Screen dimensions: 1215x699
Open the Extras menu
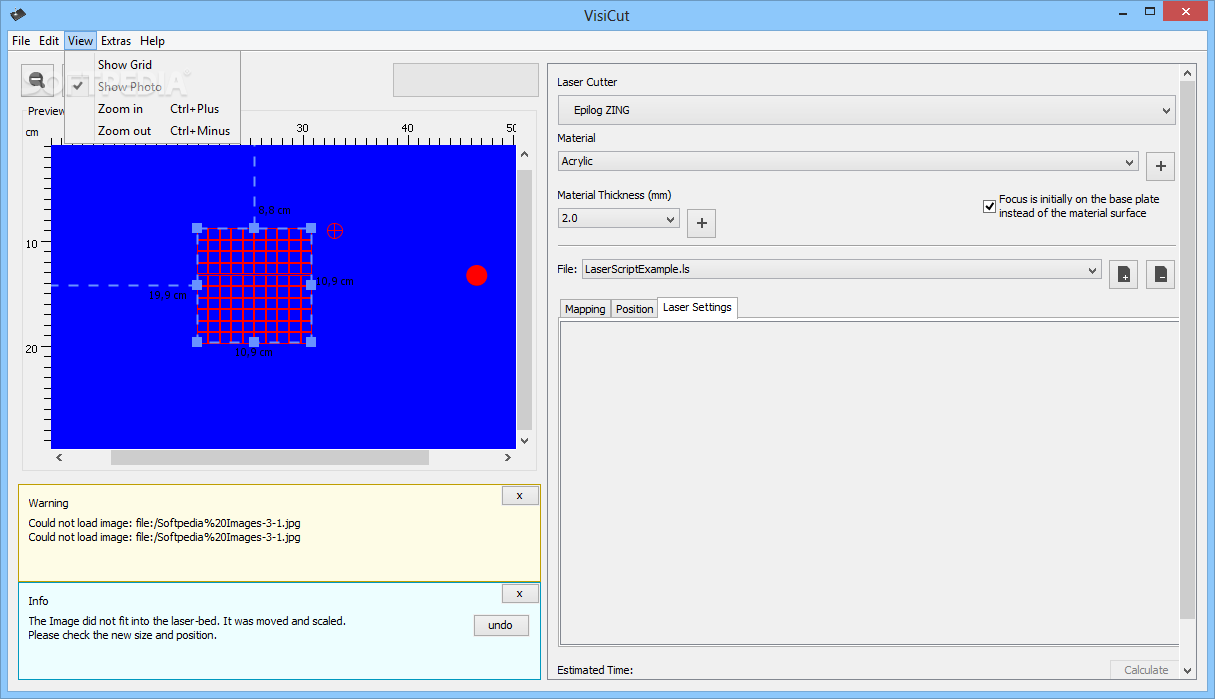pyautogui.click(x=116, y=41)
